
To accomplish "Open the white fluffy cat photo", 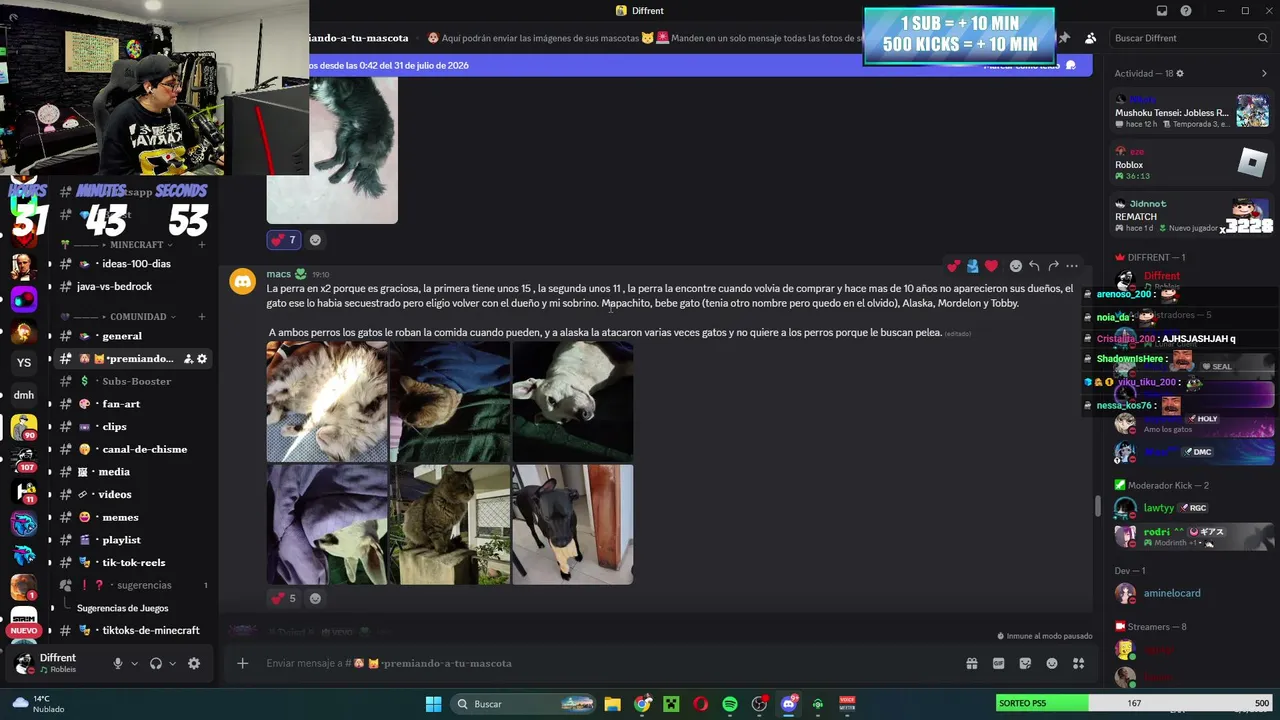I will click(x=327, y=401).
